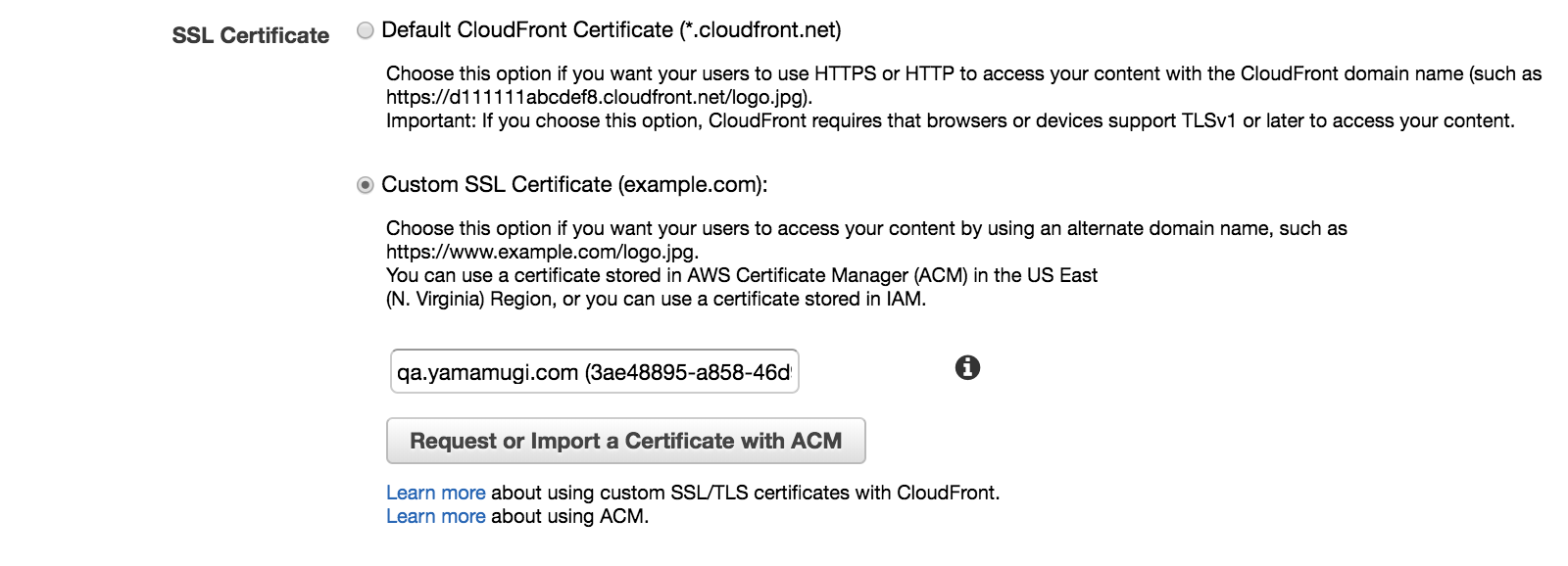Click text 'about using custom SSL/TLS certificates with CloudFront.'
Image resolution: width=1568 pixels, height=566 pixels.
pyautogui.click(x=746, y=493)
